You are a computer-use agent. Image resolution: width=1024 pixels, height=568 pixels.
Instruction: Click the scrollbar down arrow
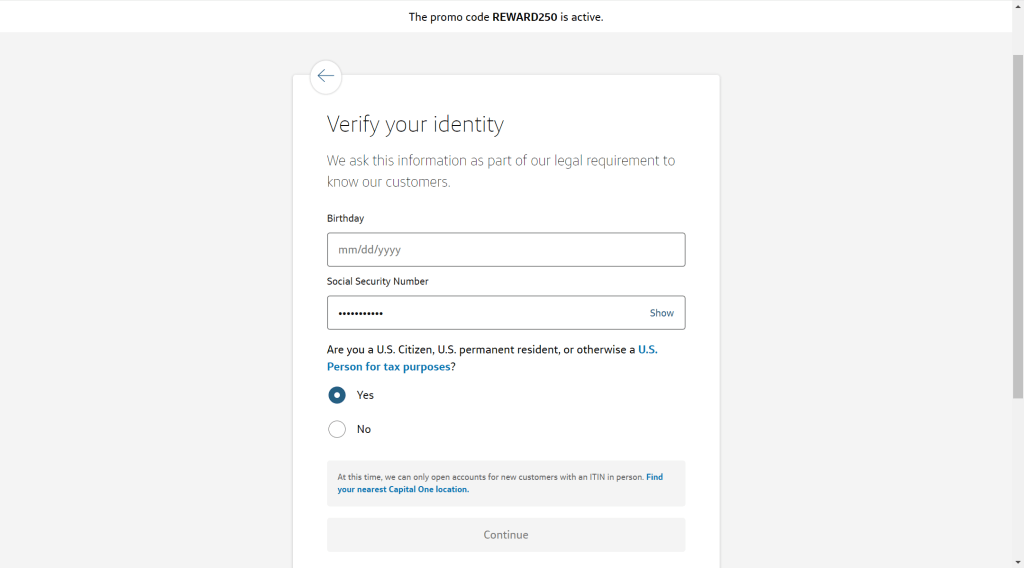point(1018,562)
